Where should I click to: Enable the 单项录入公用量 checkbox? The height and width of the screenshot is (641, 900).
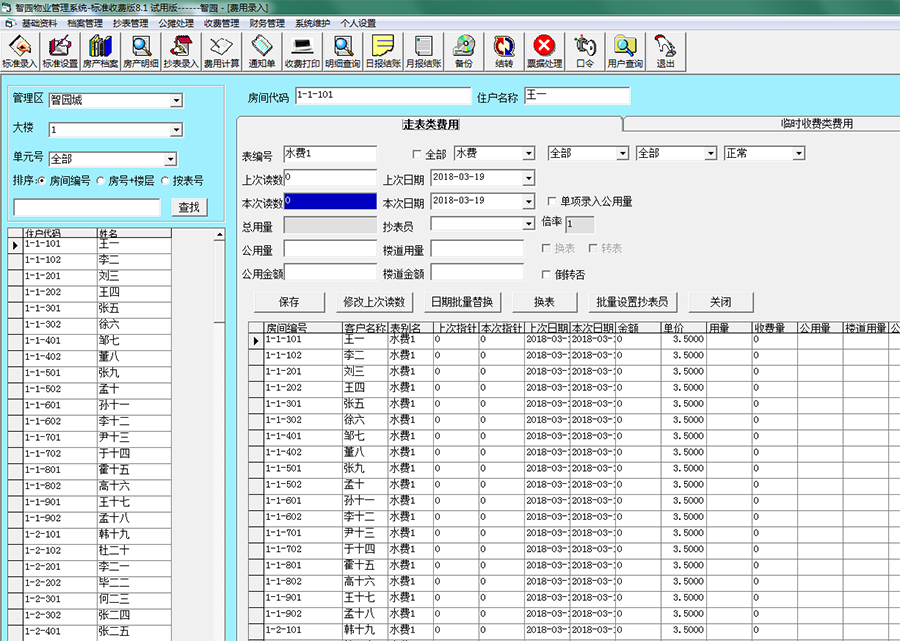pyautogui.click(x=552, y=201)
